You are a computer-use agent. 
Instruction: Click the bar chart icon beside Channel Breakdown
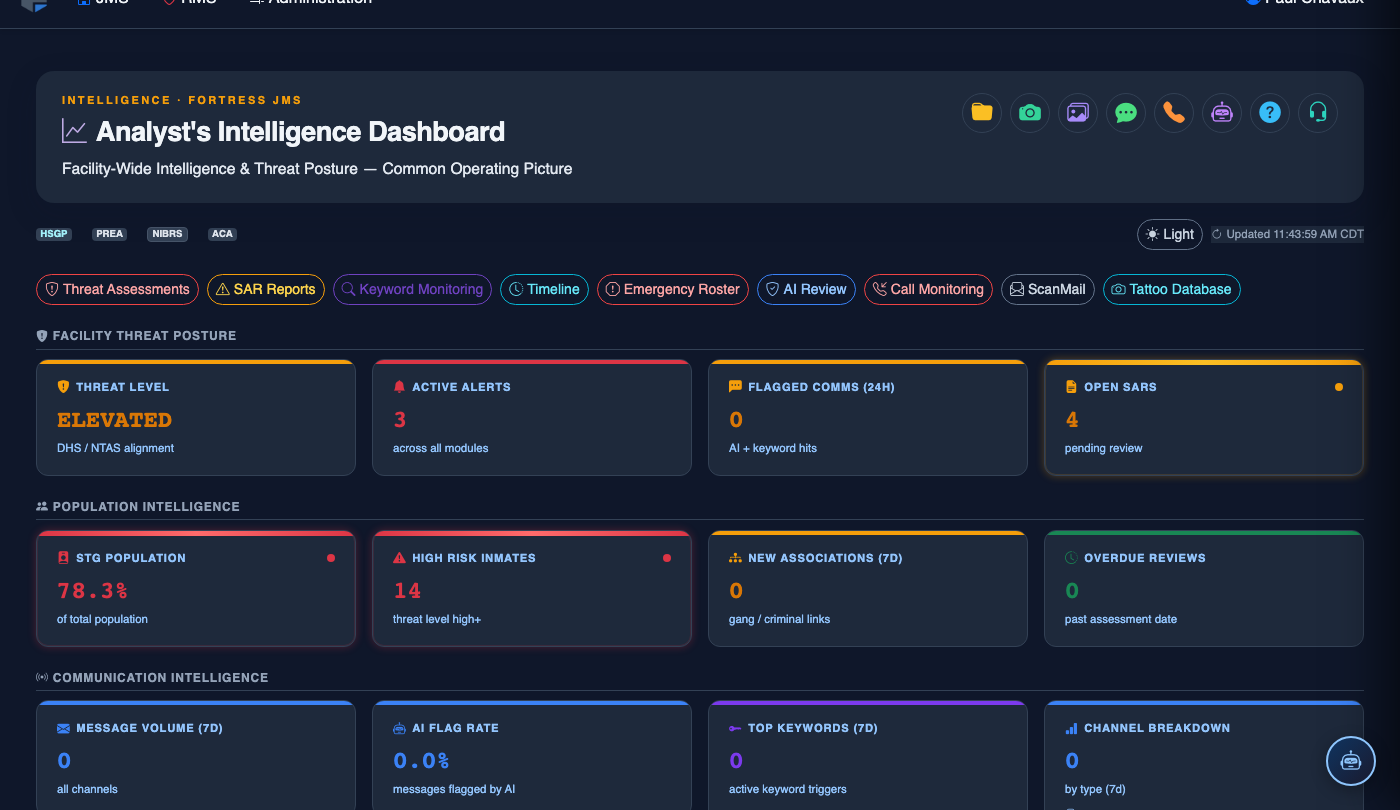coord(1071,728)
